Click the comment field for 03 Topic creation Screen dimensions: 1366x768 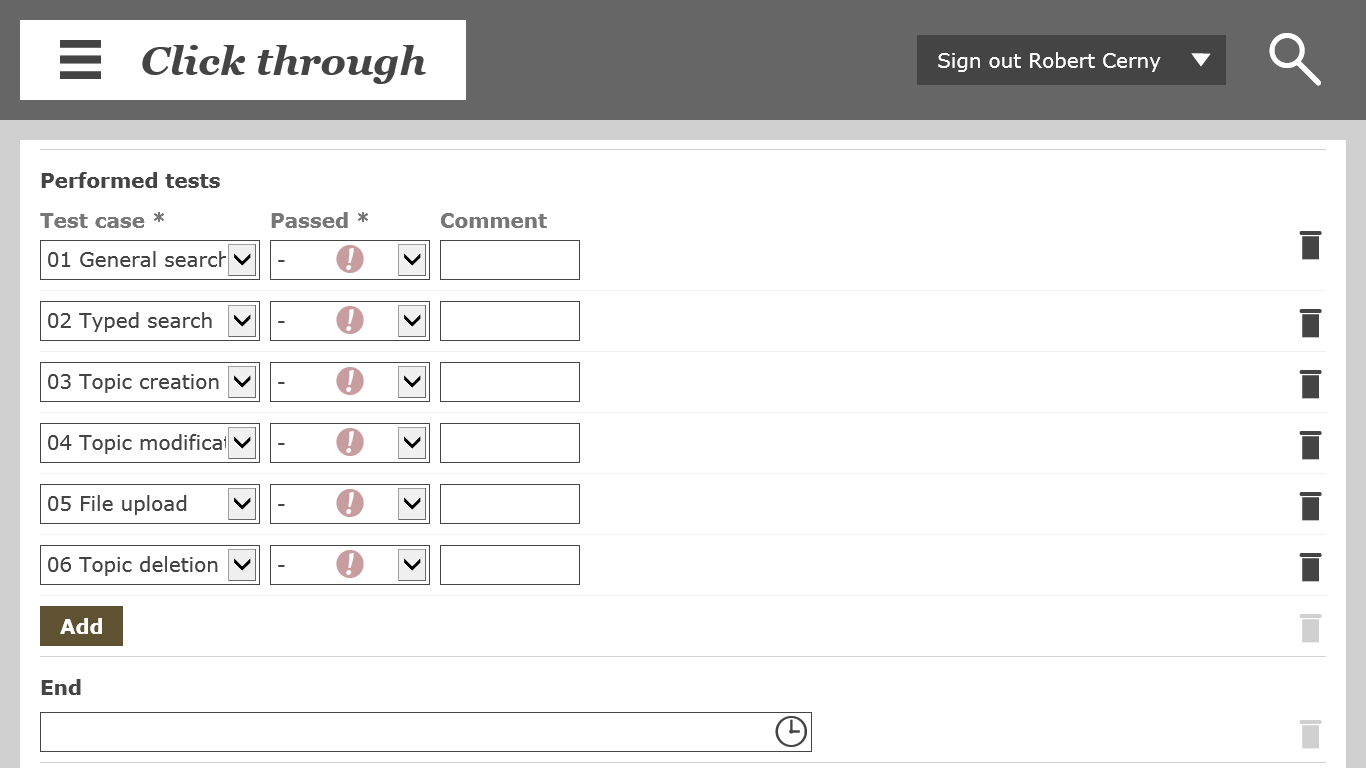(510, 382)
